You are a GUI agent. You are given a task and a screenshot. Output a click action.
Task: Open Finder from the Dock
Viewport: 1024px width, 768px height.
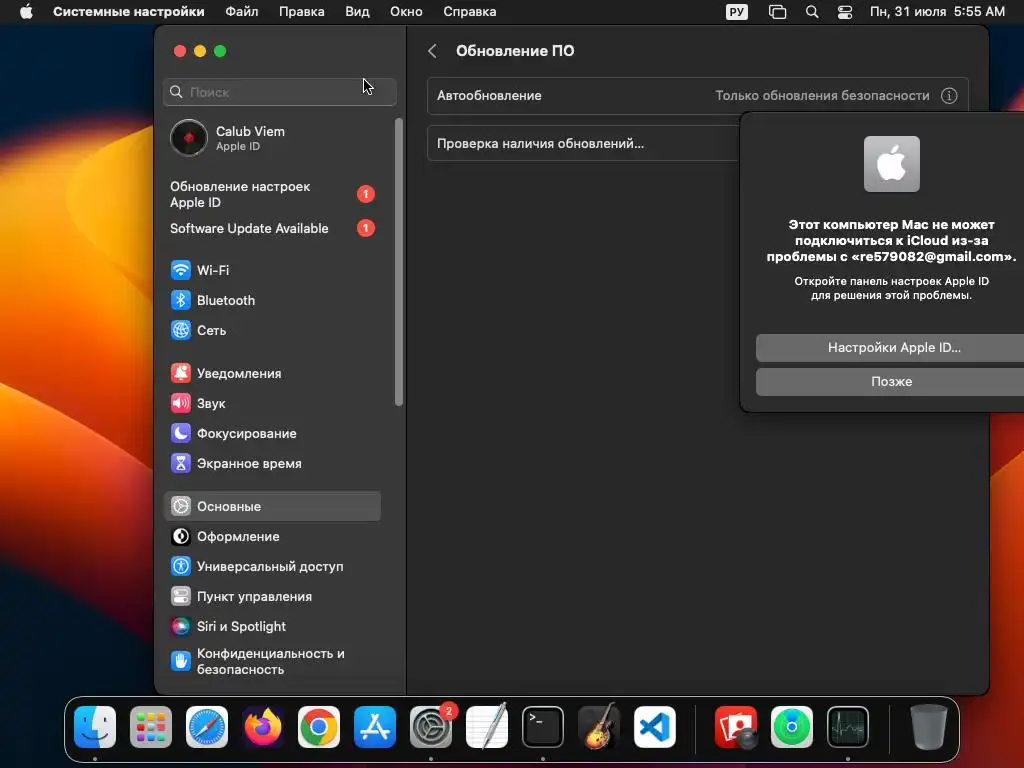95,727
